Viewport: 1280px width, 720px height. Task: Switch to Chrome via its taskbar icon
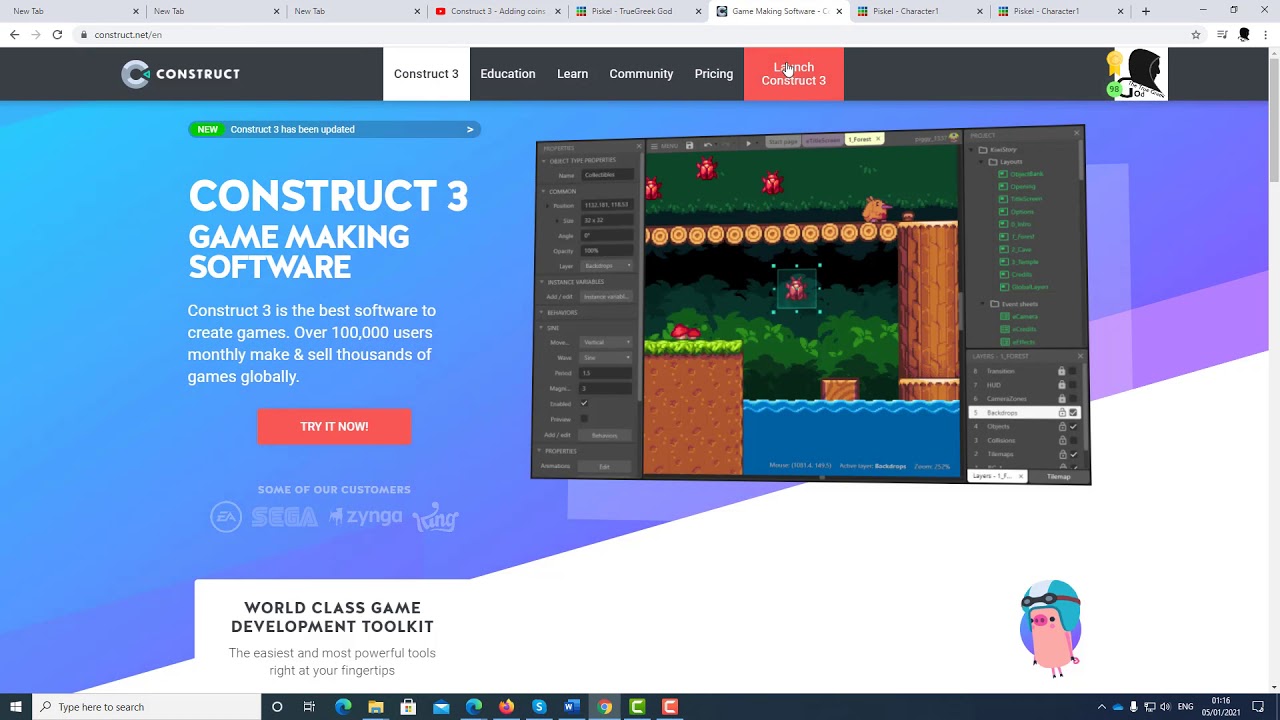(604, 707)
